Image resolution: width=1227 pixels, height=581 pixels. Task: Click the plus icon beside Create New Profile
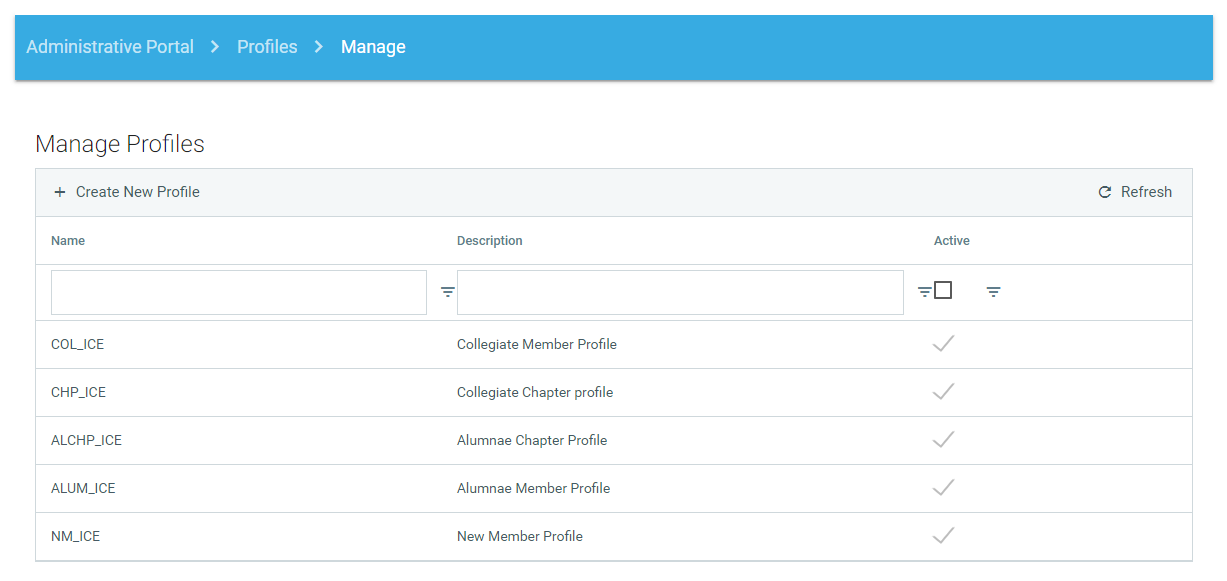click(60, 192)
